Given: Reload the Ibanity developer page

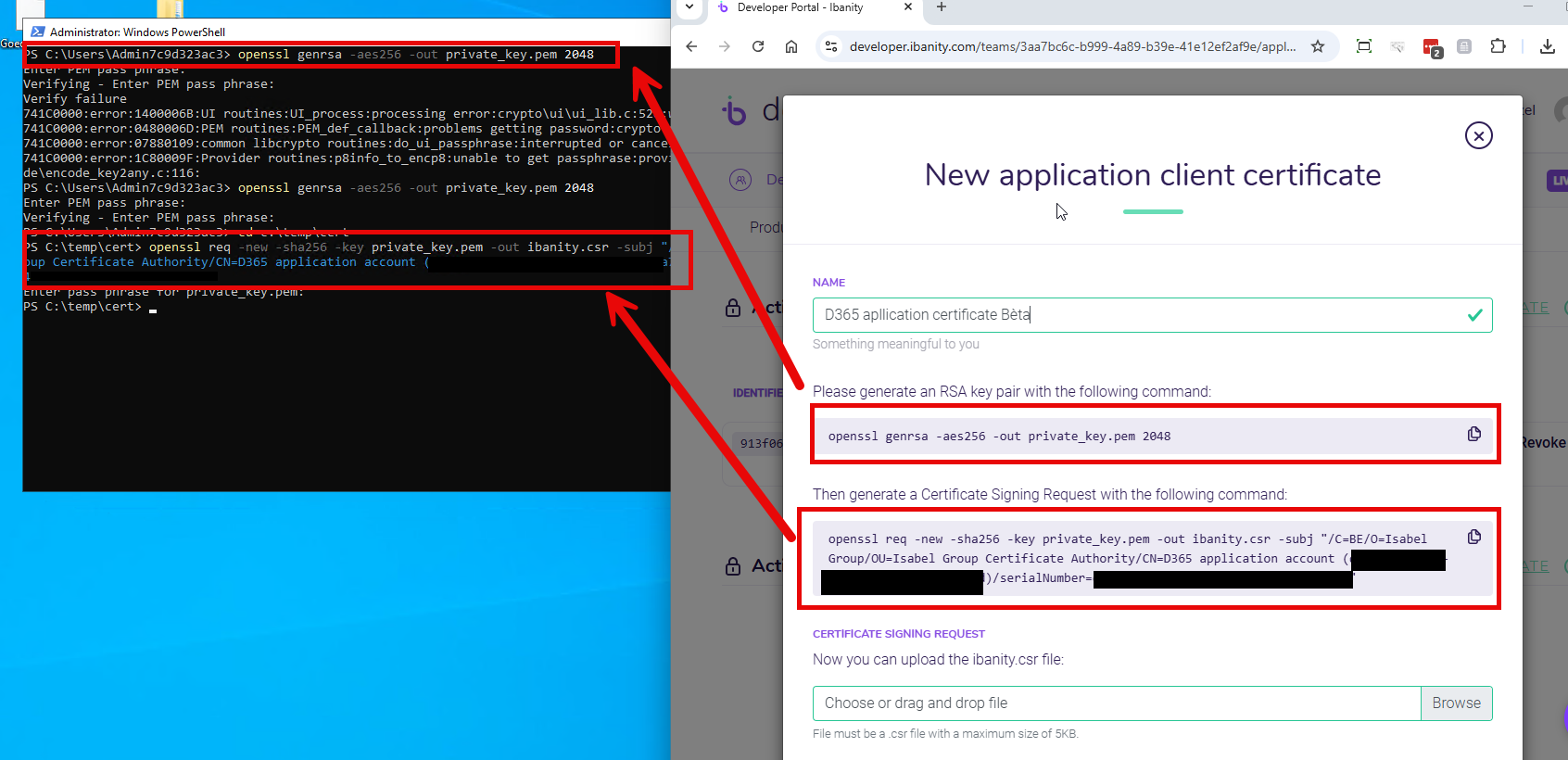Looking at the screenshot, I should click(x=758, y=46).
